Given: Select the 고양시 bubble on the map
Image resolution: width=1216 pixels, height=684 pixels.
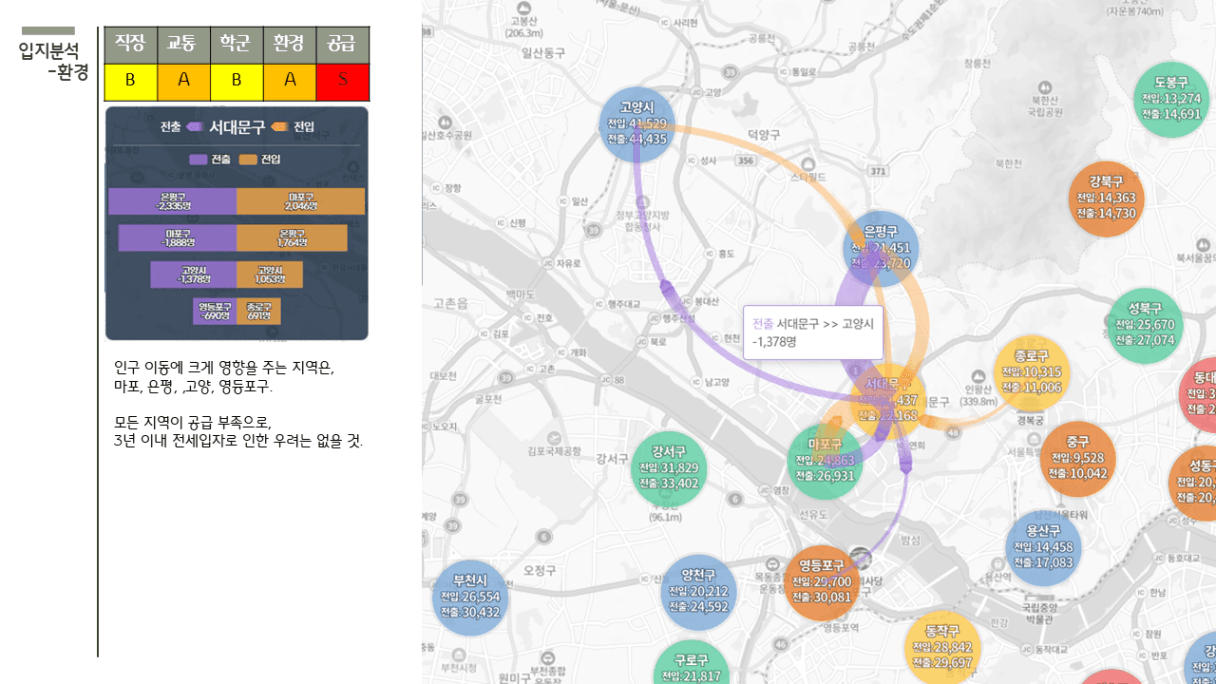Looking at the screenshot, I should click(636, 123).
